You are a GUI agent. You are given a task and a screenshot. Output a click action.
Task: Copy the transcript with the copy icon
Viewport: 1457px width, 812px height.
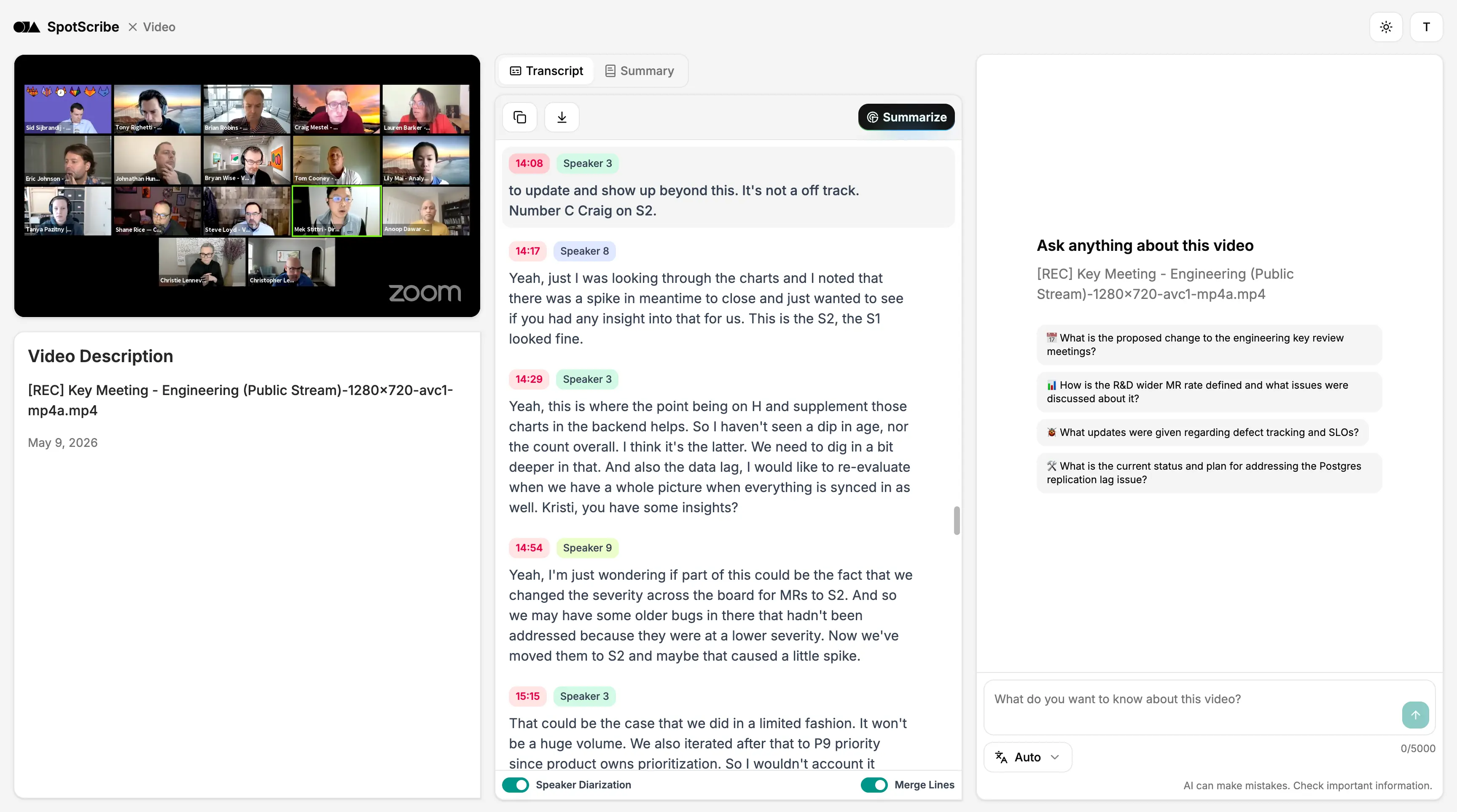pos(519,117)
